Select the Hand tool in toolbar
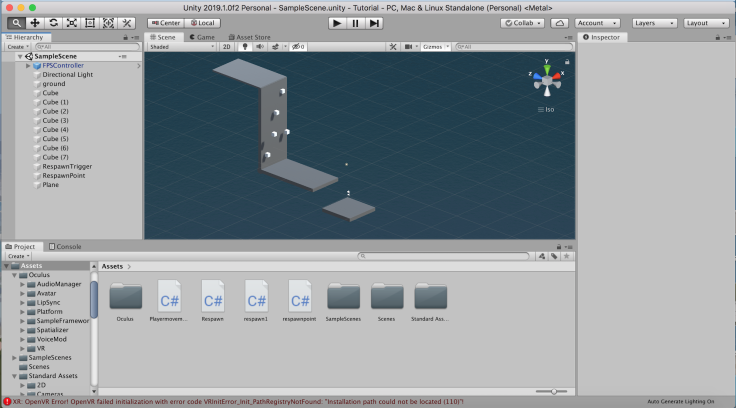 16,22
